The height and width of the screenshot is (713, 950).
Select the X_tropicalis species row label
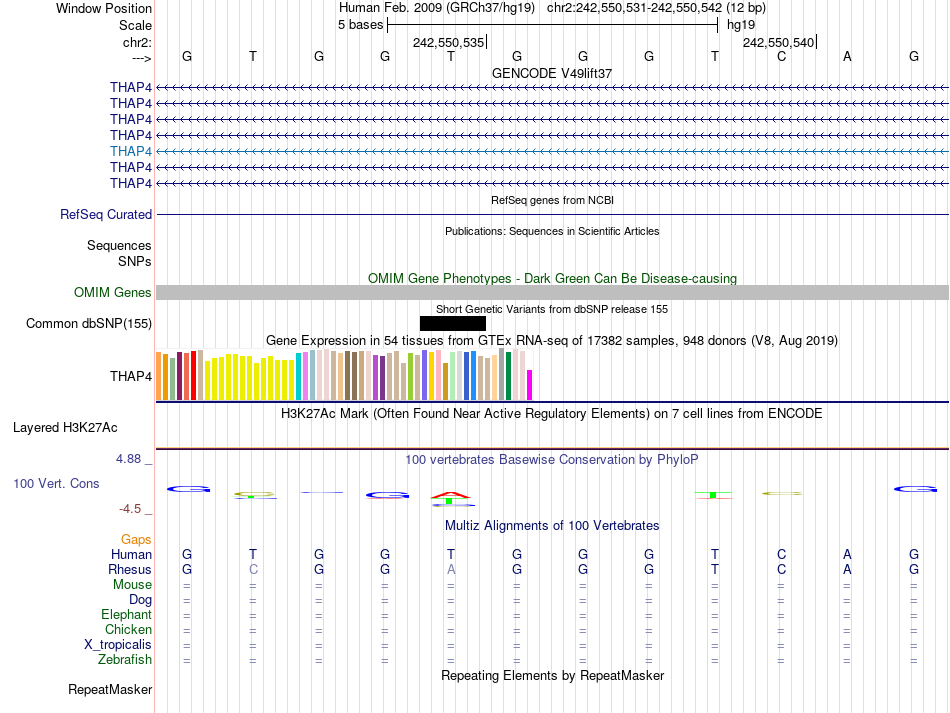[x=118, y=645]
